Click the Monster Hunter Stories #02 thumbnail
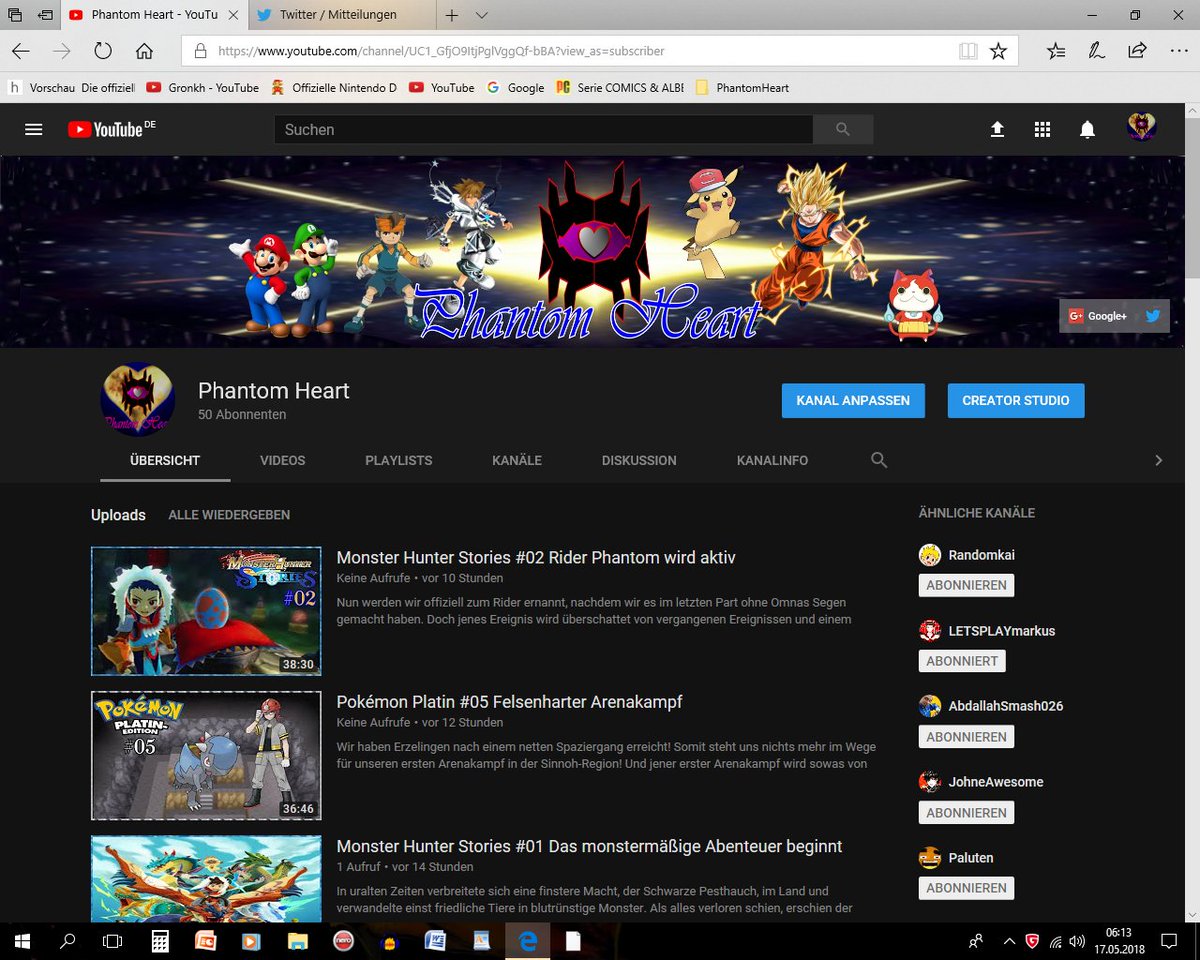 206,611
